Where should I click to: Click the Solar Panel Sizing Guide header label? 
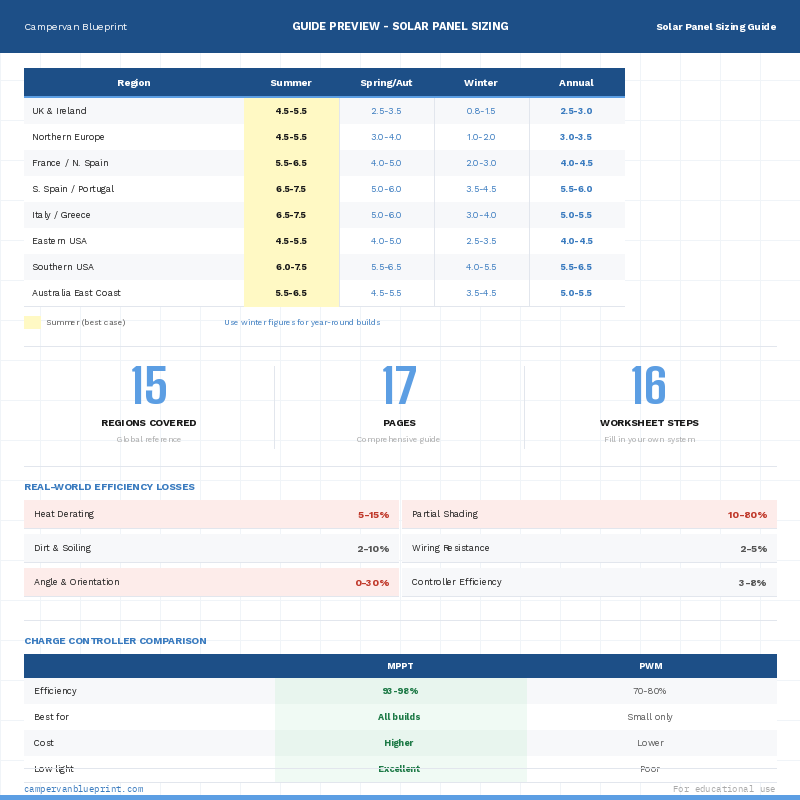pyautogui.click(x=716, y=27)
